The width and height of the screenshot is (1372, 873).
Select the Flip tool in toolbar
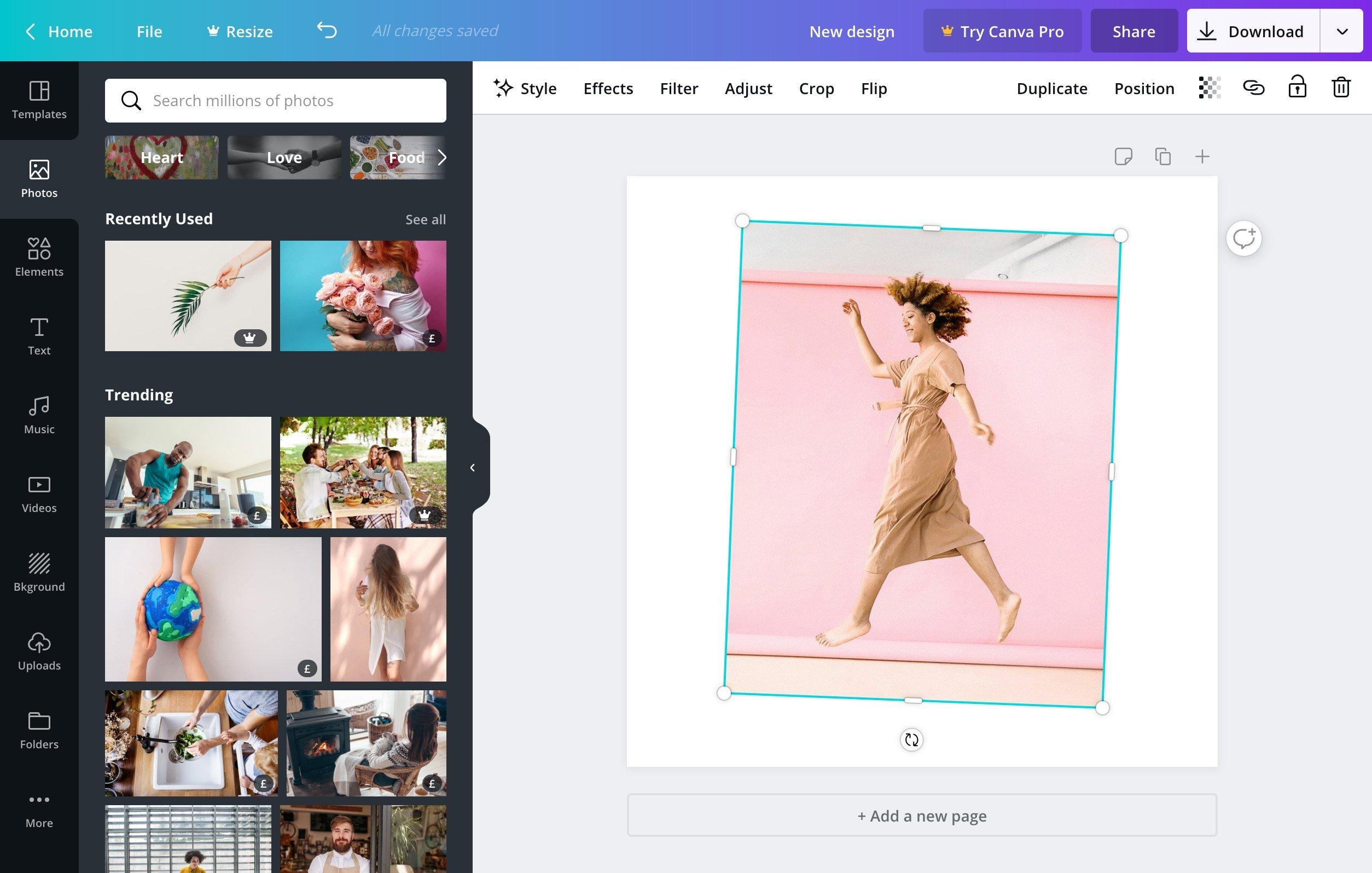[874, 88]
